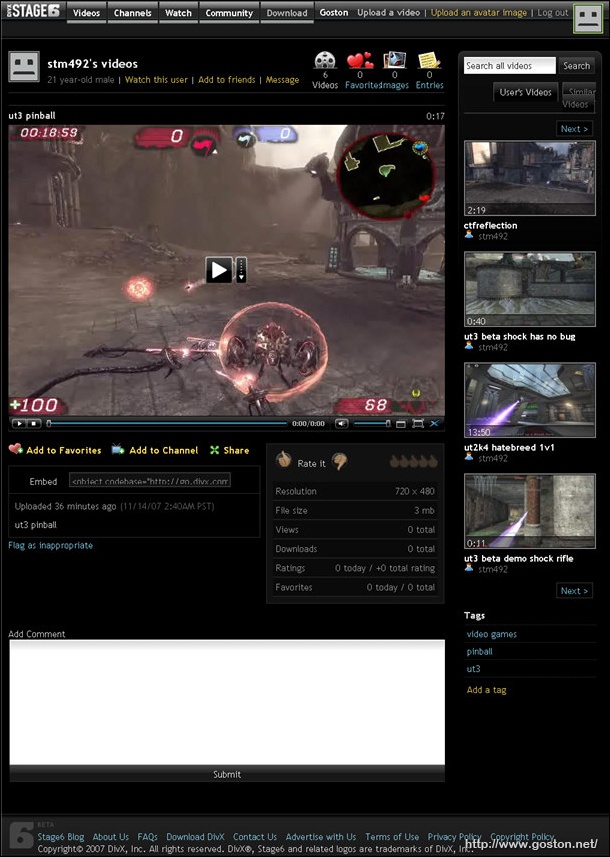Image resolution: width=610 pixels, height=857 pixels.
Task: Click the Message link
Action: click(282, 80)
